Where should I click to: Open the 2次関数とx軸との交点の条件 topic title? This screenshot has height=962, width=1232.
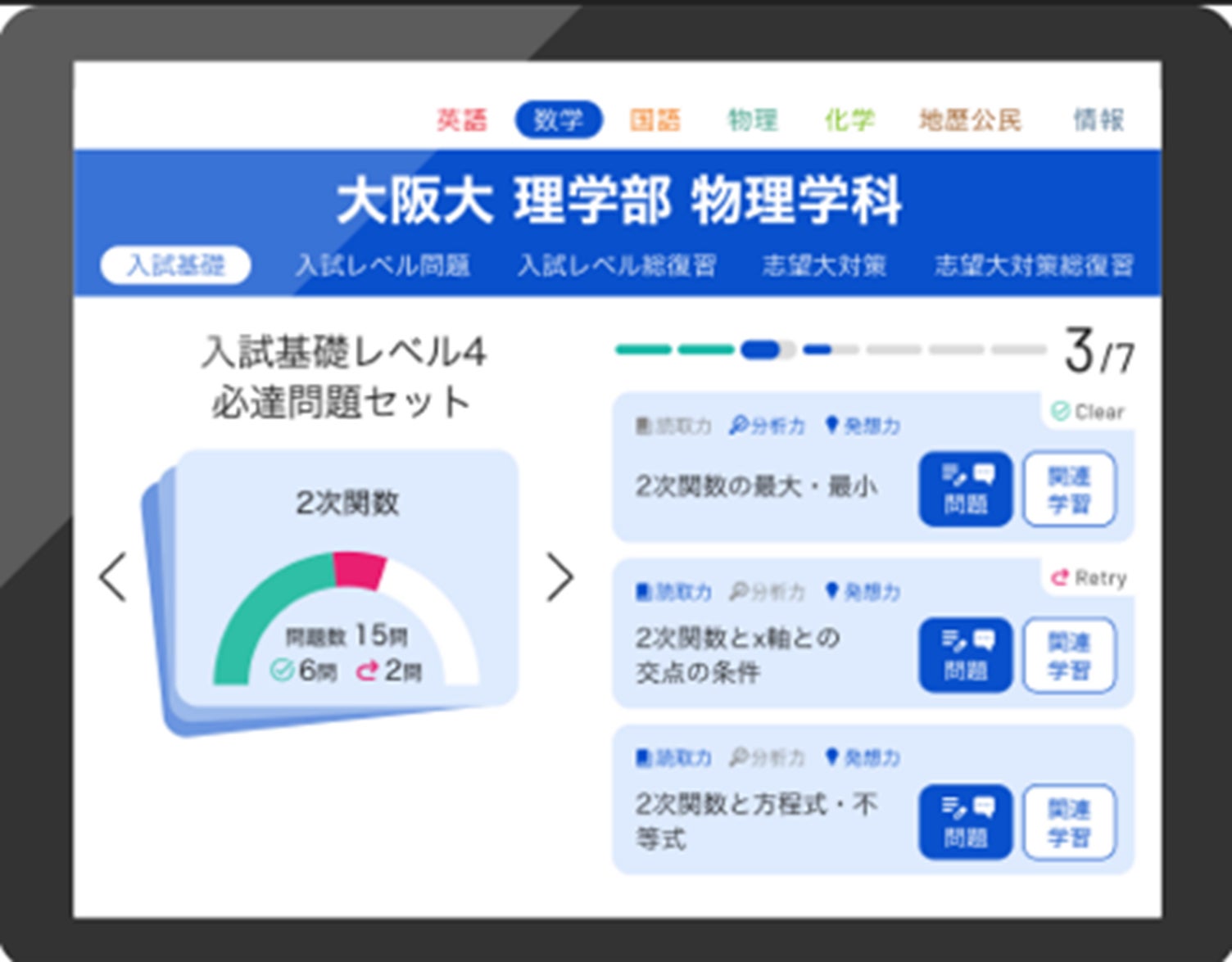pos(737,654)
